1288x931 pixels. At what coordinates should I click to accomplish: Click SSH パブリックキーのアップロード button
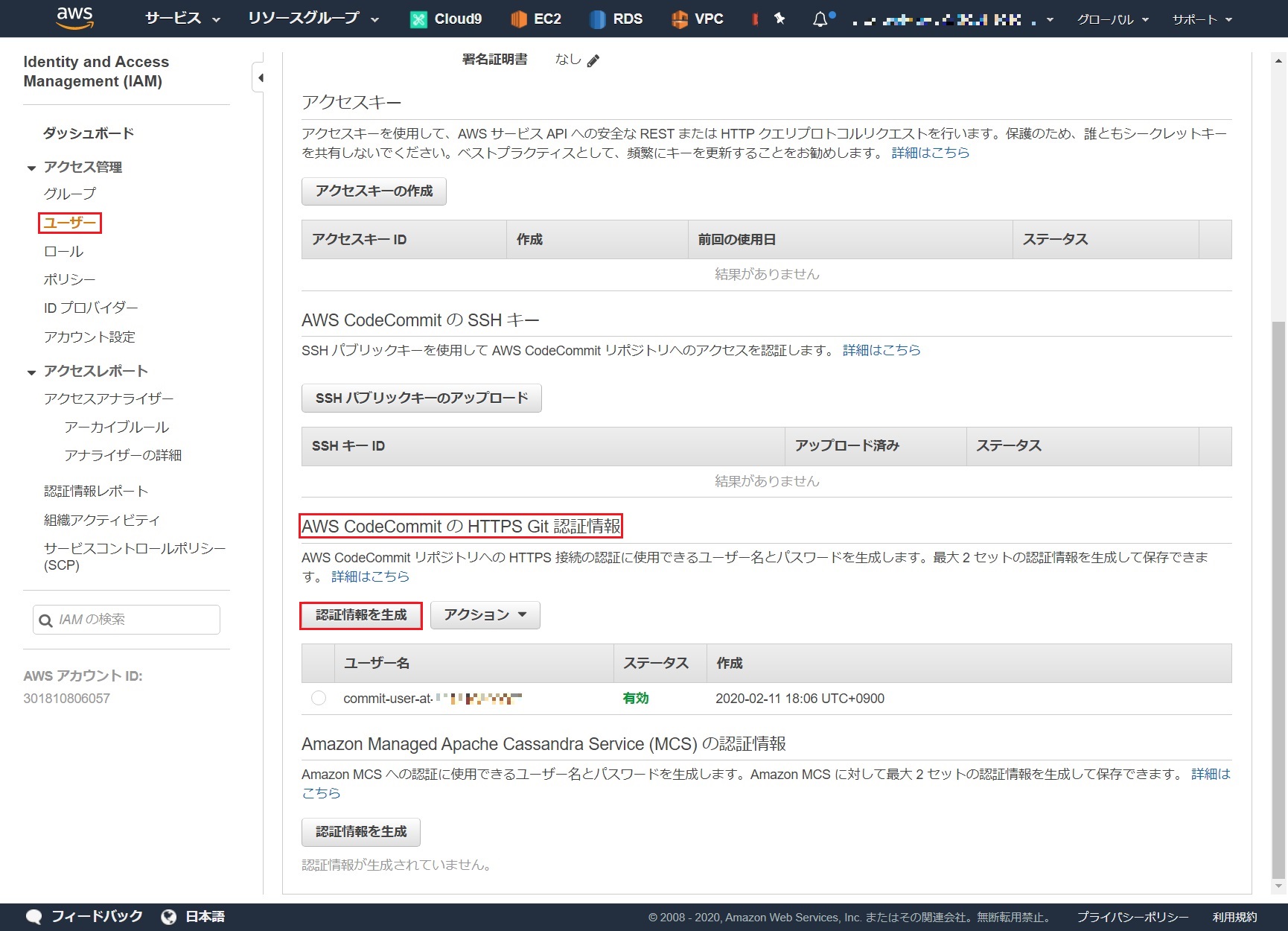[421, 398]
